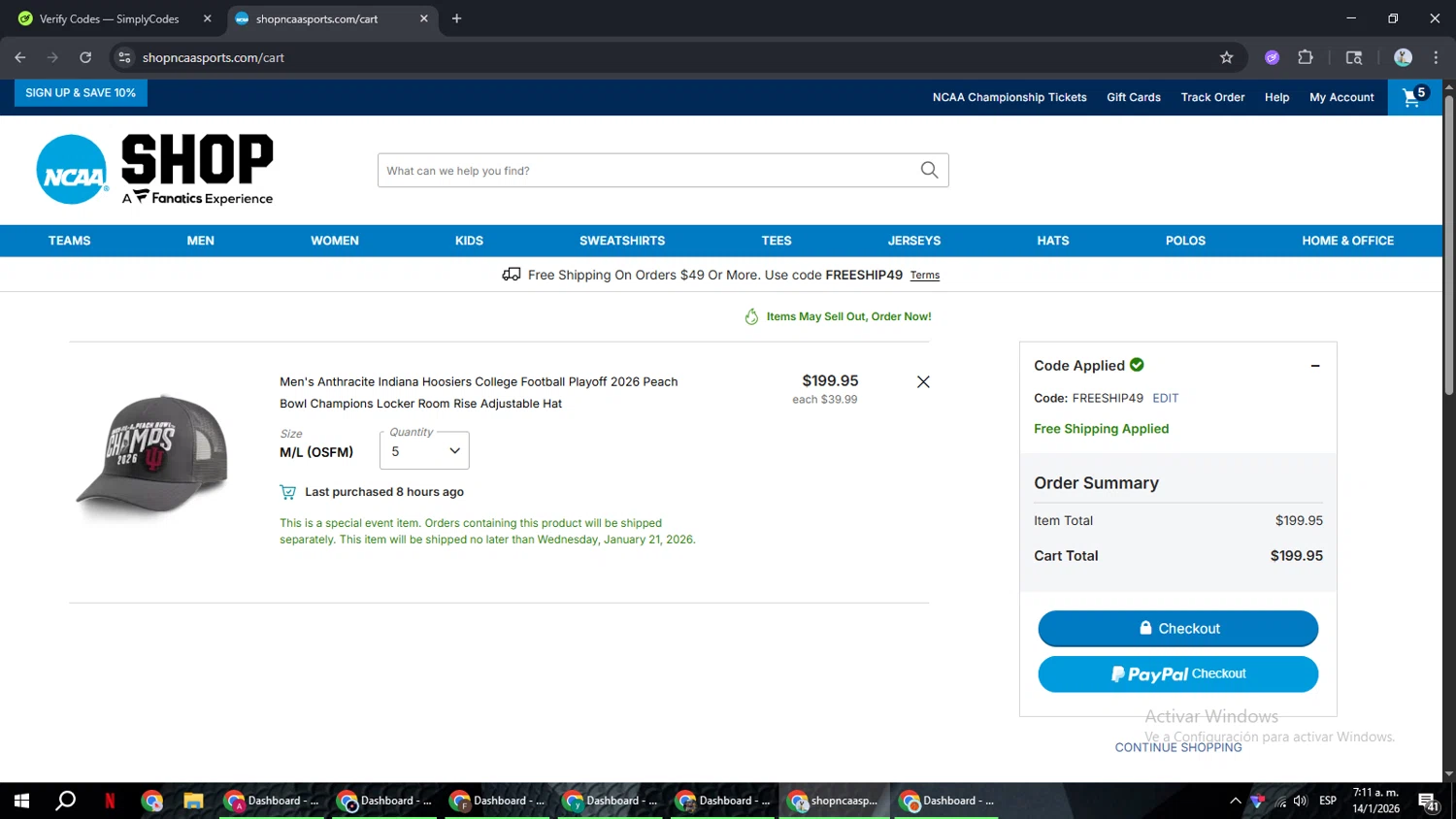1456x819 pixels.
Task: Reload the page
Action: [x=85, y=57]
